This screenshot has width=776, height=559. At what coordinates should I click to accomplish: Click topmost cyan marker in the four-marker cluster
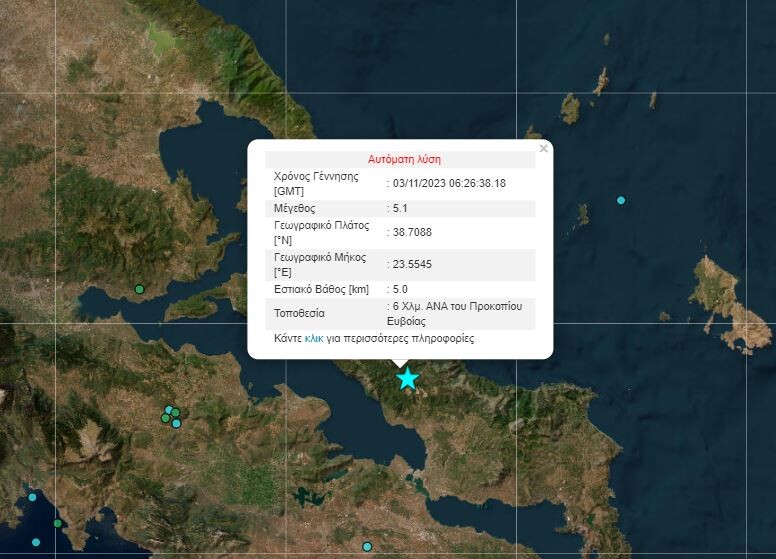point(168,409)
